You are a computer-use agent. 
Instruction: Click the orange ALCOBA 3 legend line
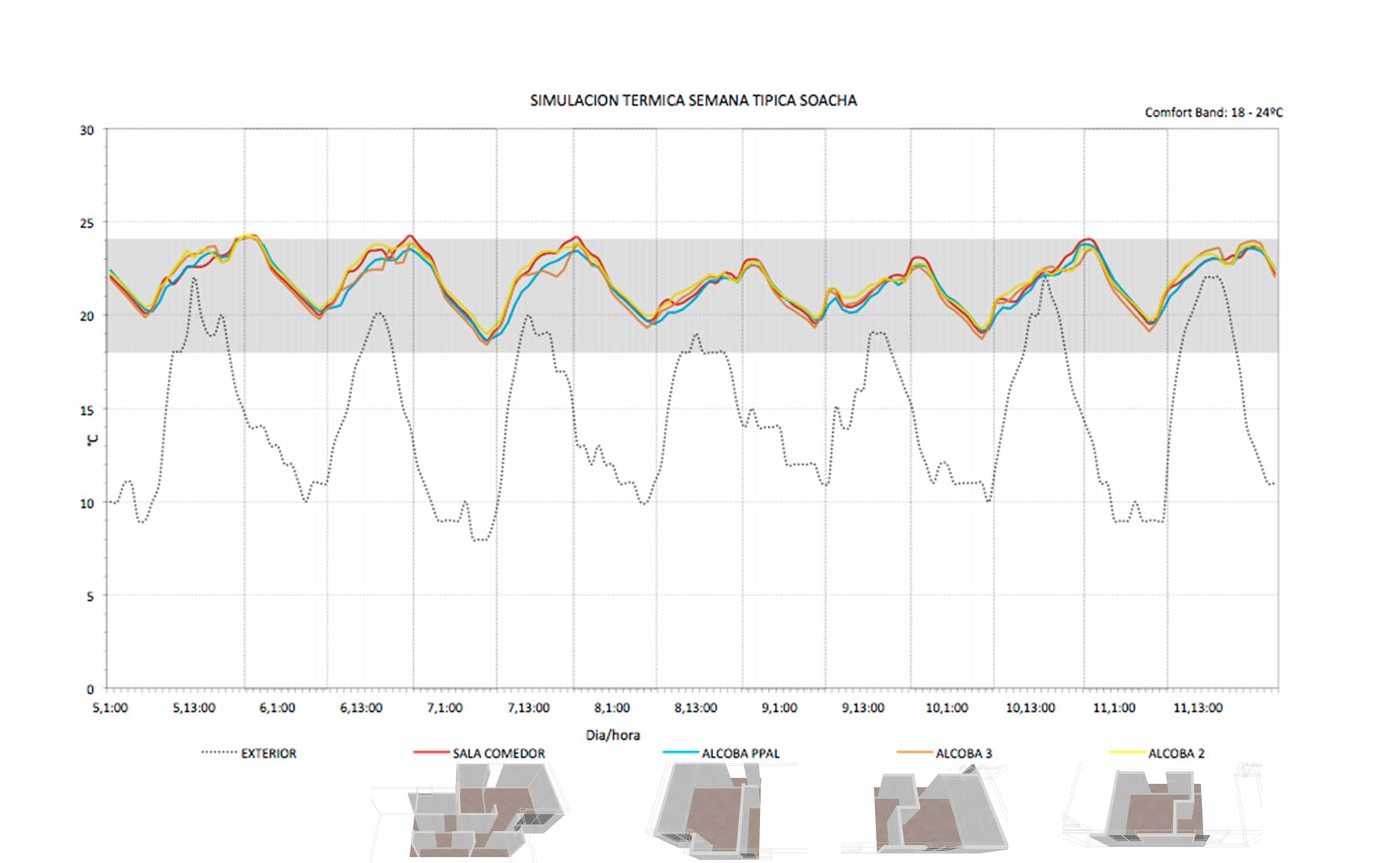click(x=914, y=752)
